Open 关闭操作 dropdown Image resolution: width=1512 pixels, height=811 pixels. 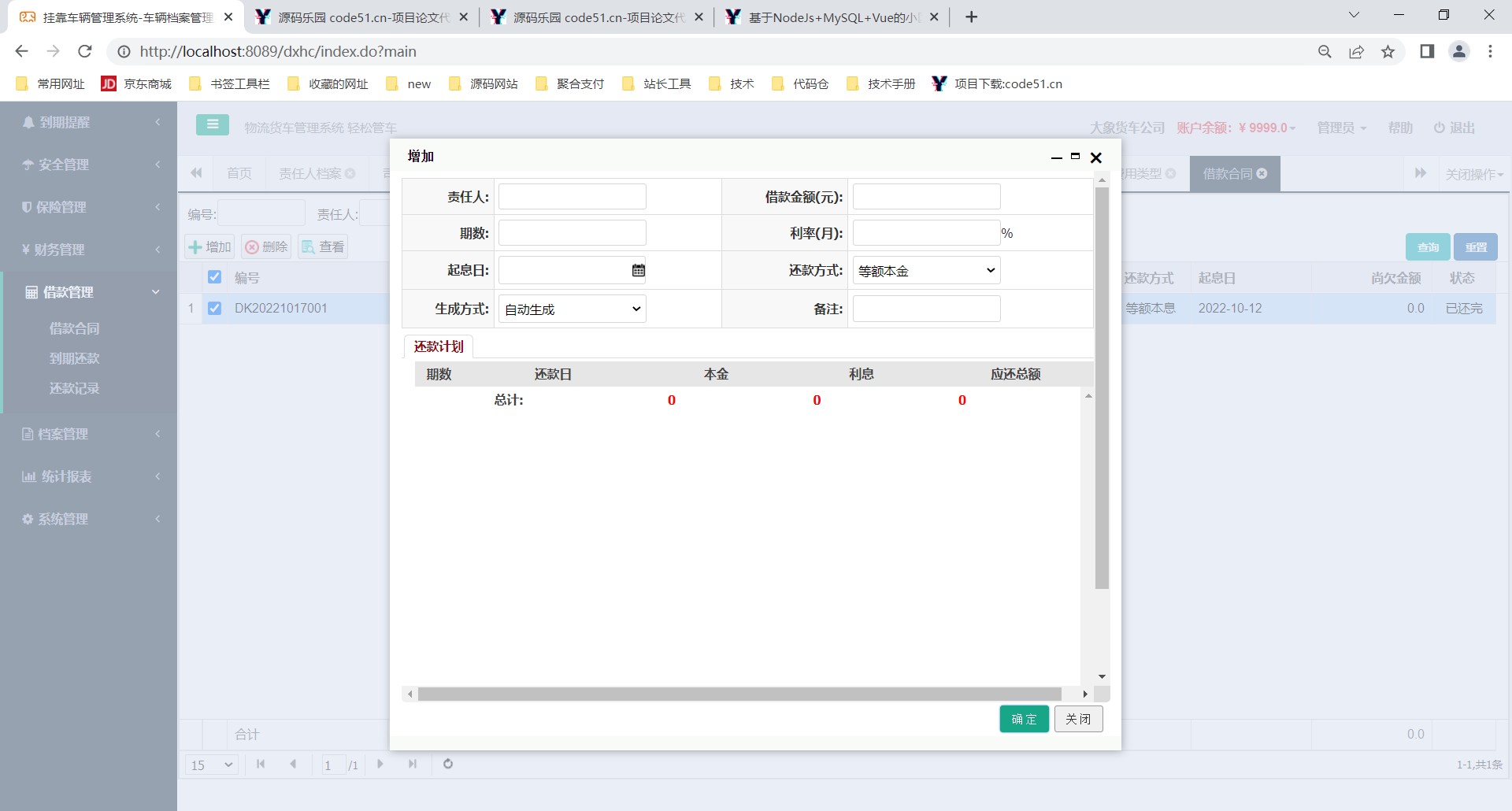[x=1474, y=174]
